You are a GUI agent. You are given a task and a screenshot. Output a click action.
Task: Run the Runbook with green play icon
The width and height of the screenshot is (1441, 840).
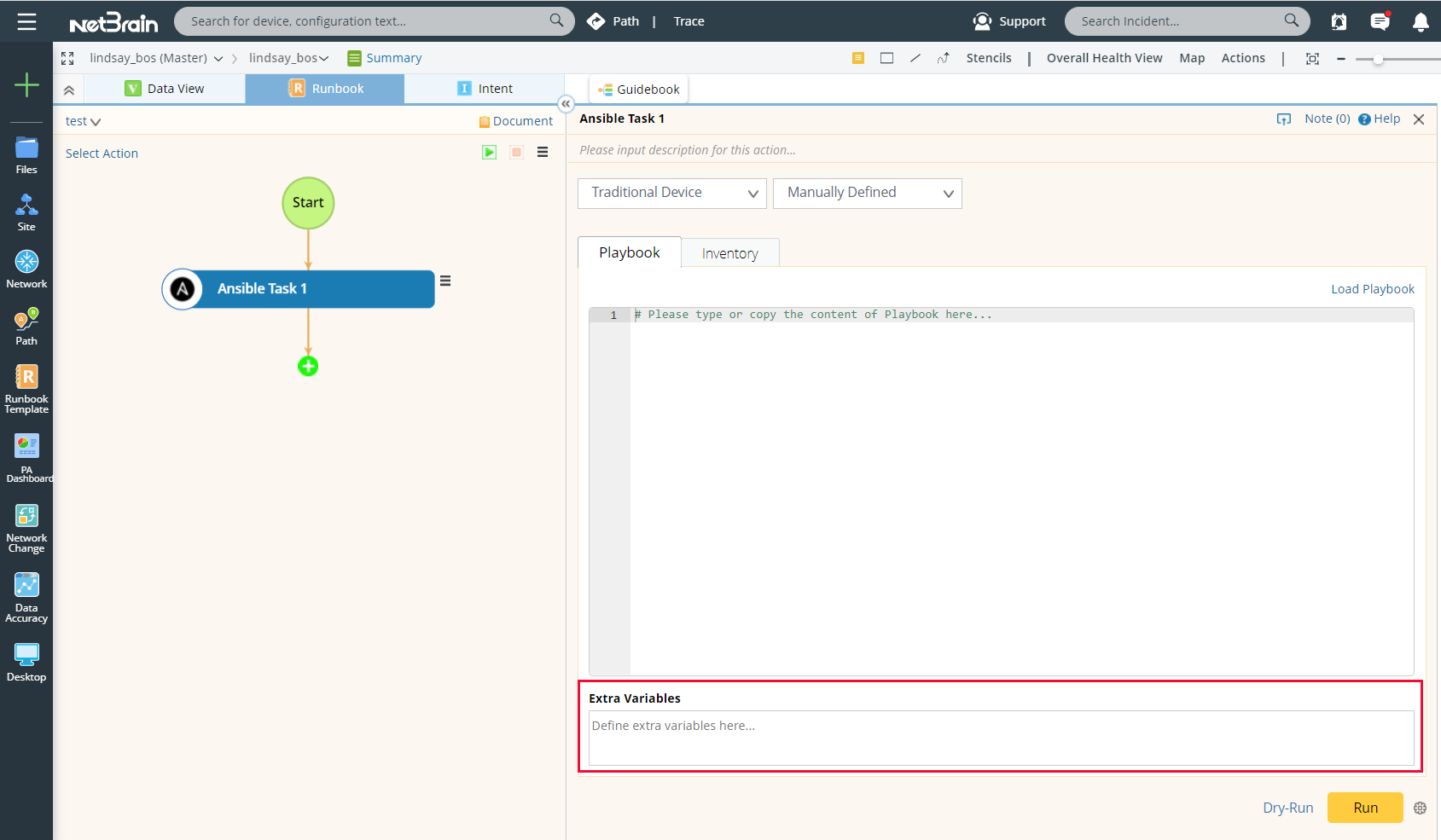[489, 152]
